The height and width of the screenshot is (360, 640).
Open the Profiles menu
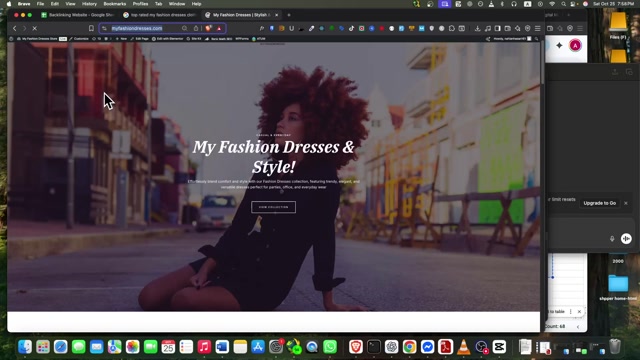coord(140,4)
